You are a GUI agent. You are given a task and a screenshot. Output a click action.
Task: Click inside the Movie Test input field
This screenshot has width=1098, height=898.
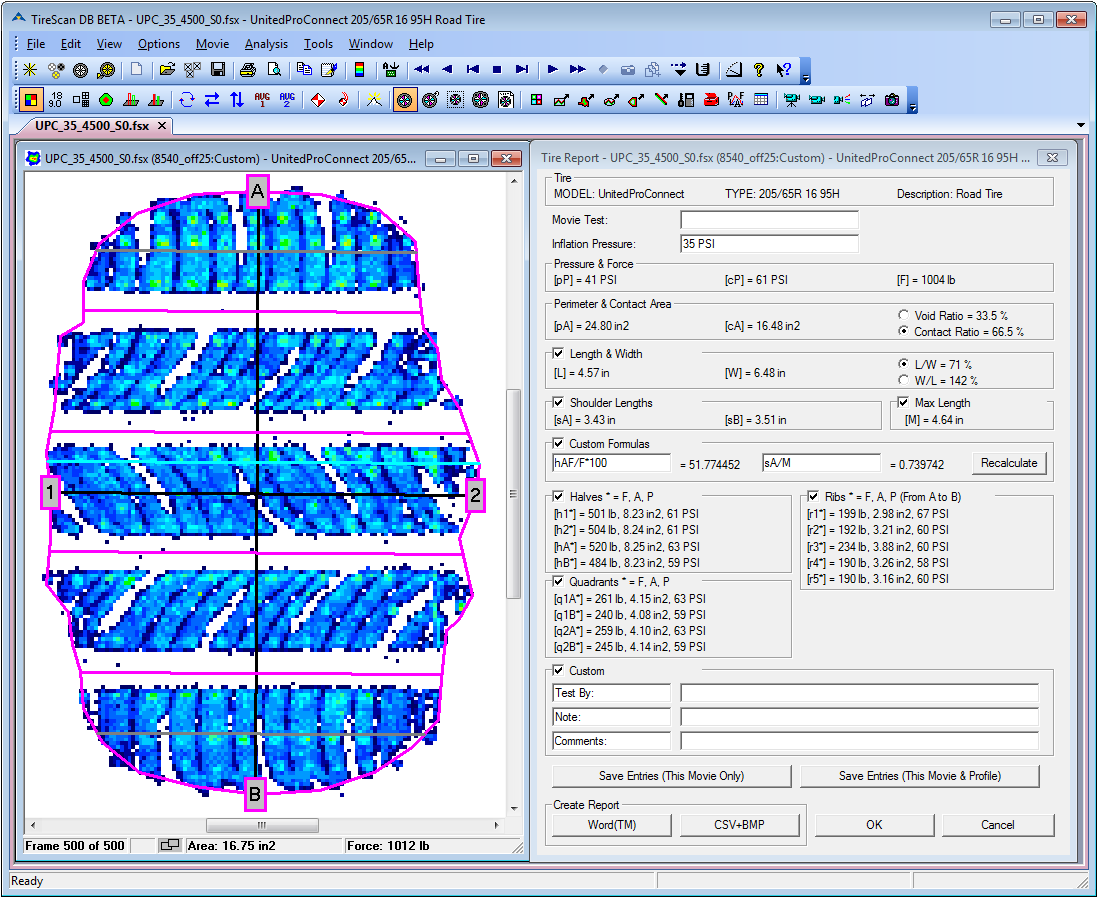pyautogui.click(x=768, y=219)
